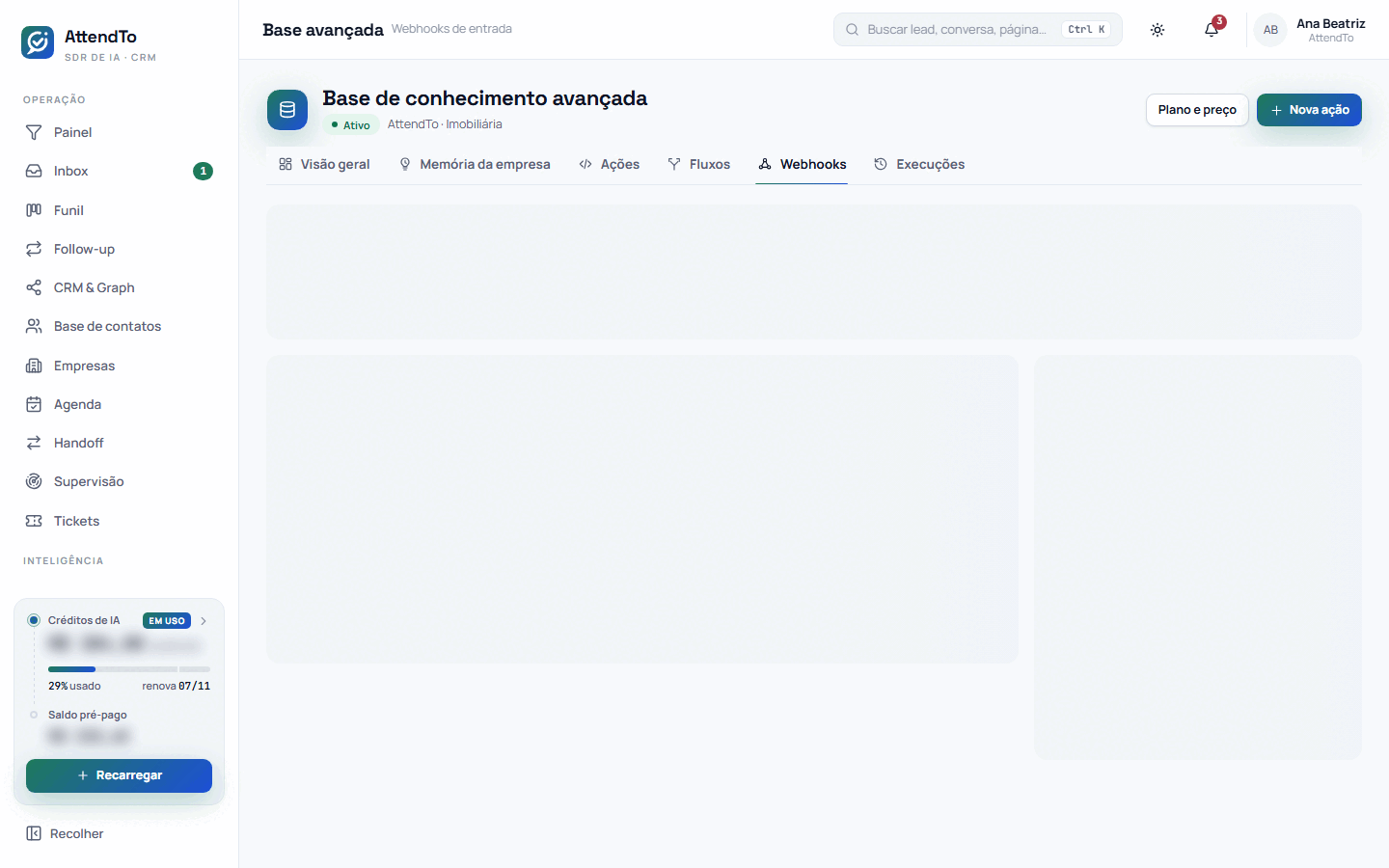Screen dimensions: 1389x868
Task: Click the AB user avatar
Action: point(1270,30)
